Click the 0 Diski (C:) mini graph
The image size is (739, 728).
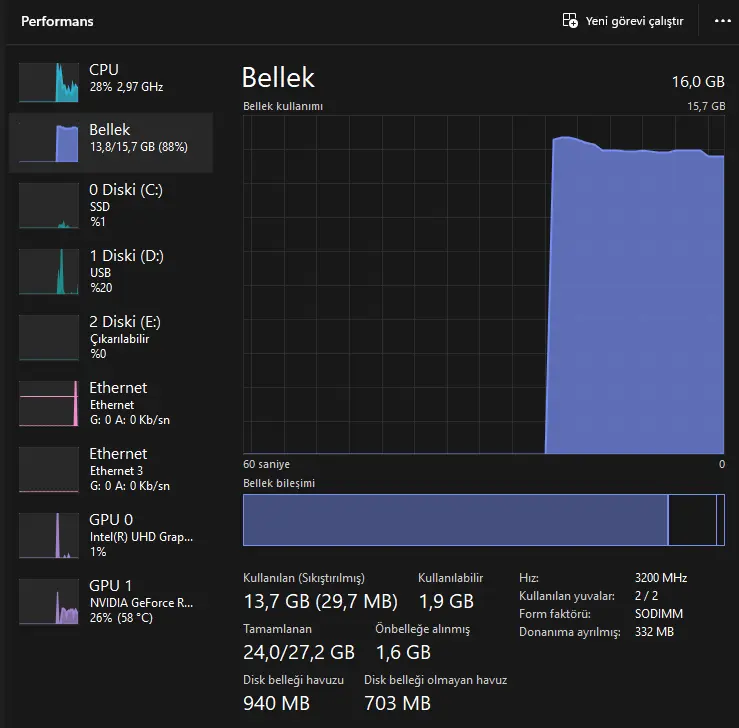click(49, 205)
